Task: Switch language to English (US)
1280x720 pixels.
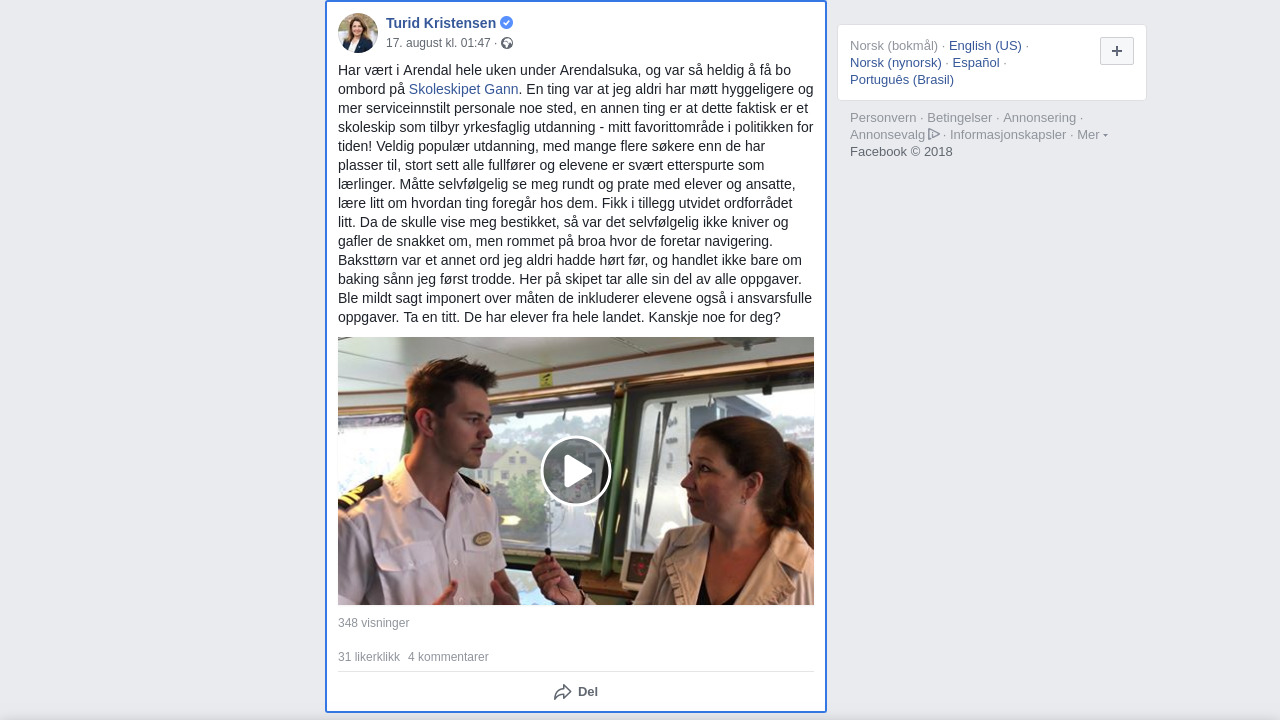Action: (x=985, y=46)
